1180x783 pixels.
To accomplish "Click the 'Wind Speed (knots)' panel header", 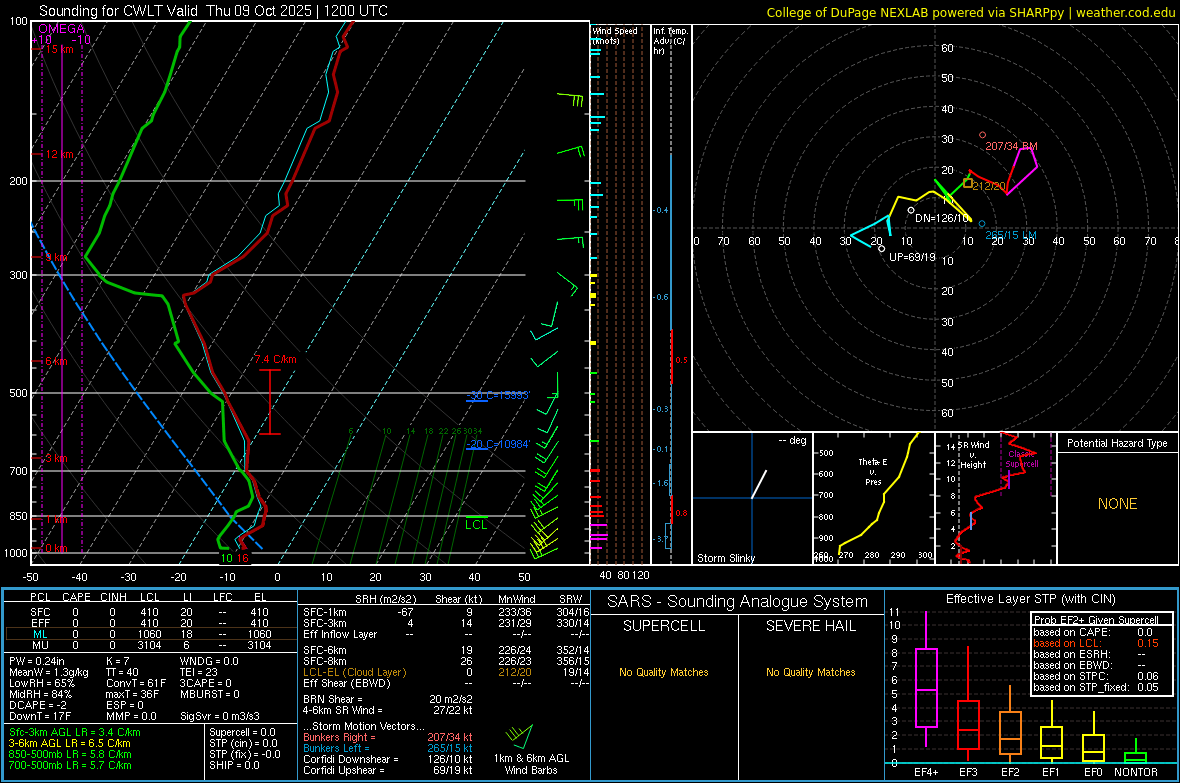I will click(615, 35).
